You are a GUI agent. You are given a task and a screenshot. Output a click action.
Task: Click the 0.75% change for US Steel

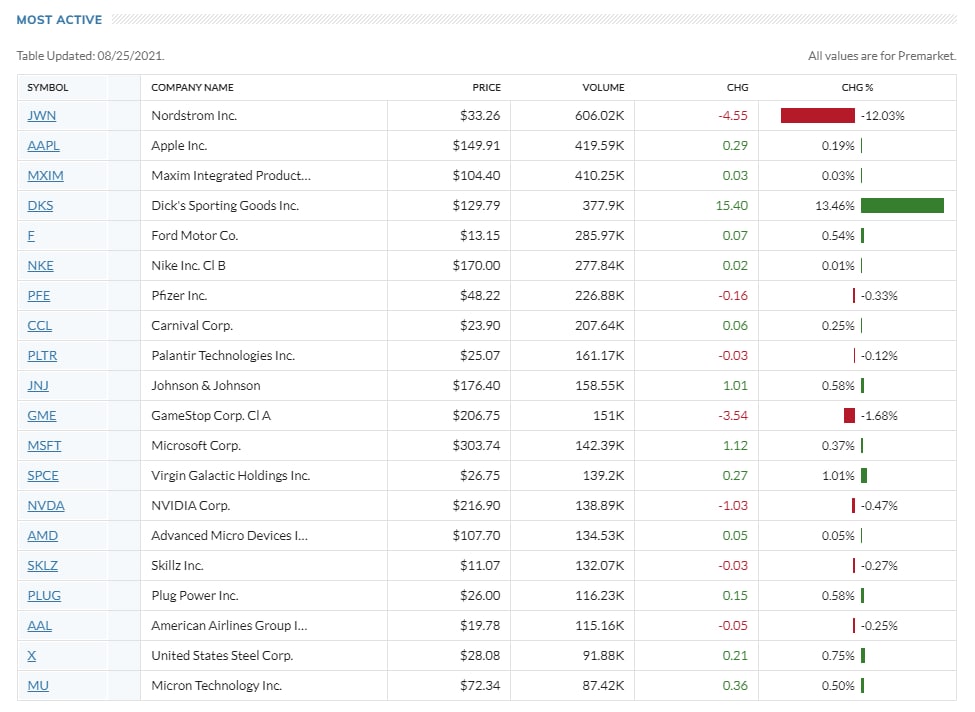pyautogui.click(x=838, y=655)
